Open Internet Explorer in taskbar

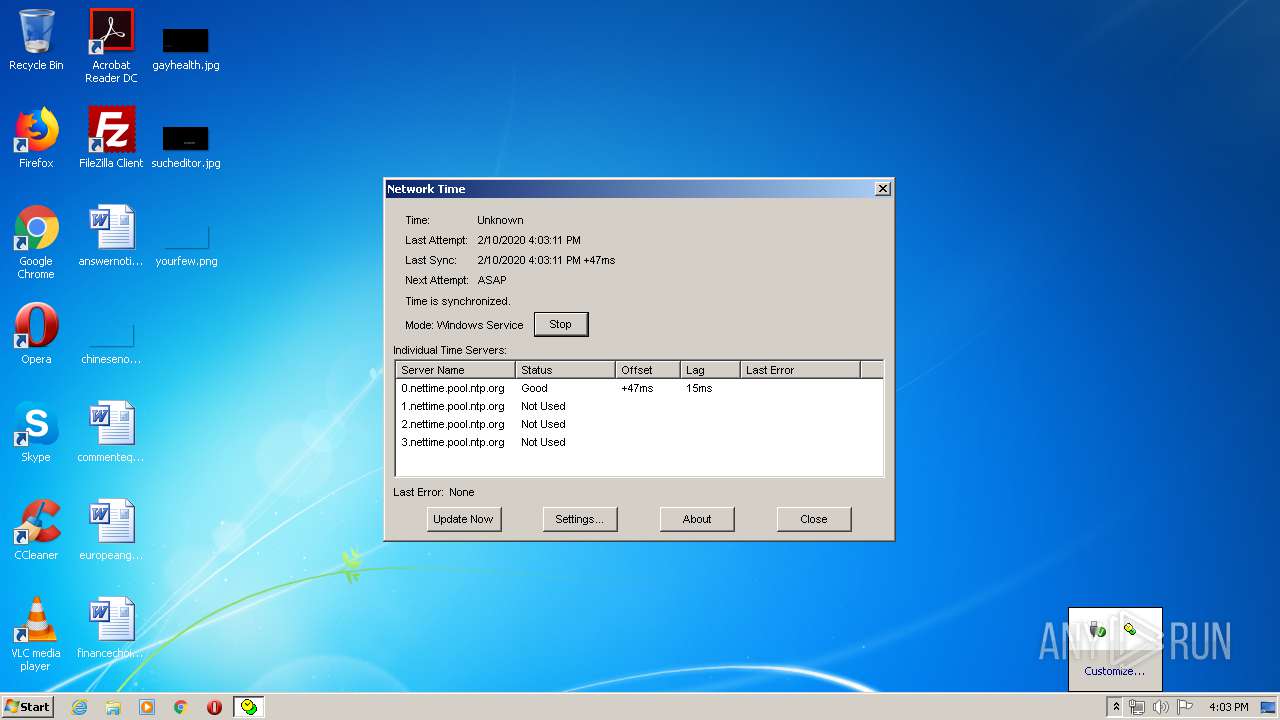click(x=79, y=707)
